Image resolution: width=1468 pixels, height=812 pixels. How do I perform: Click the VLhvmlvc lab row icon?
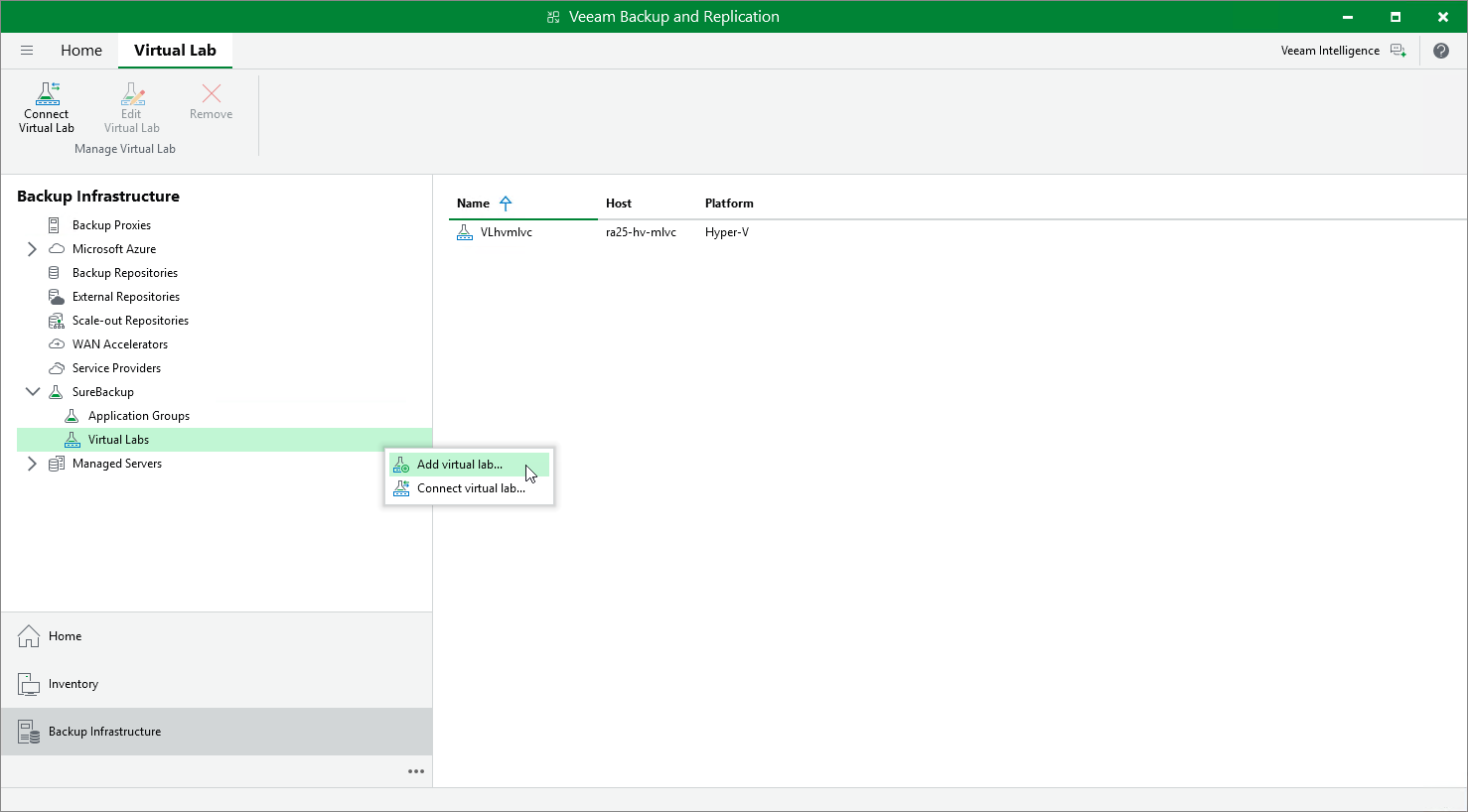click(464, 232)
